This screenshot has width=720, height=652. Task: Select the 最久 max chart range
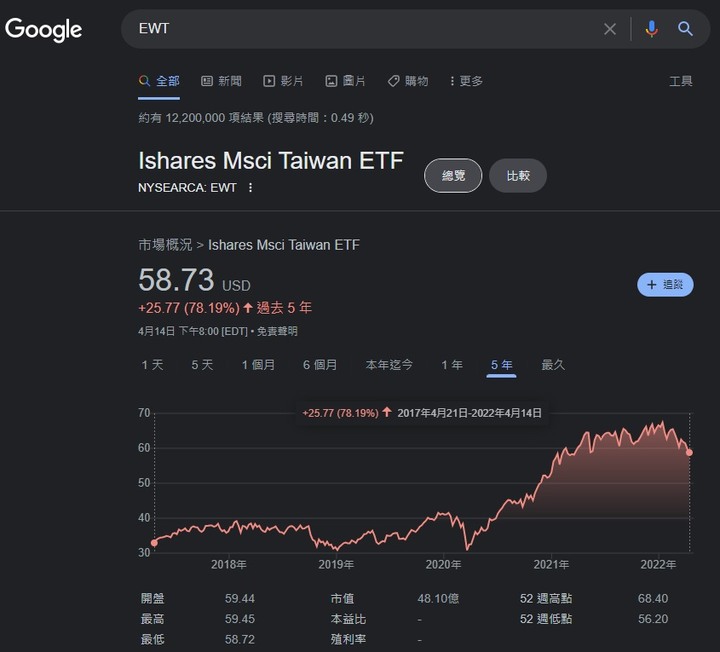(x=553, y=365)
